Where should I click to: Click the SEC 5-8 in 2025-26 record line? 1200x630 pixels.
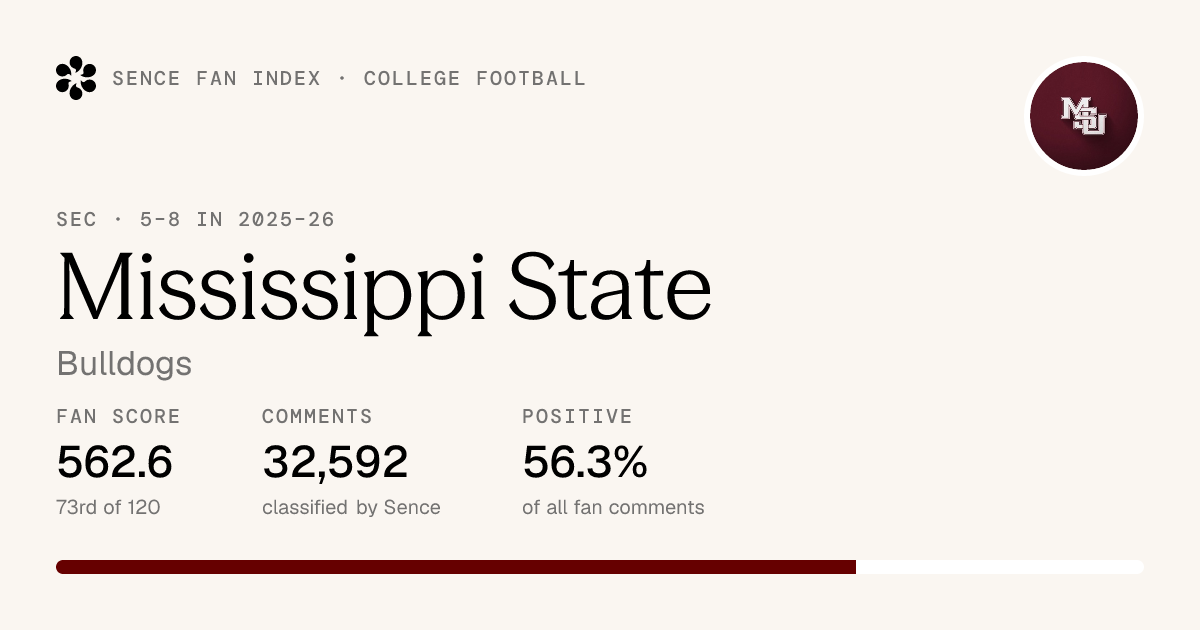(196, 220)
